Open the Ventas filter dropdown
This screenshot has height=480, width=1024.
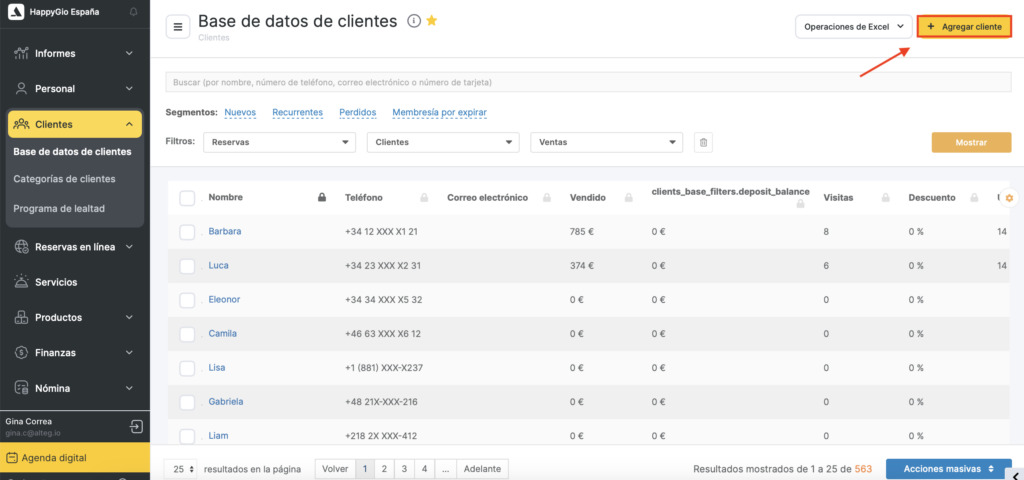(x=606, y=143)
